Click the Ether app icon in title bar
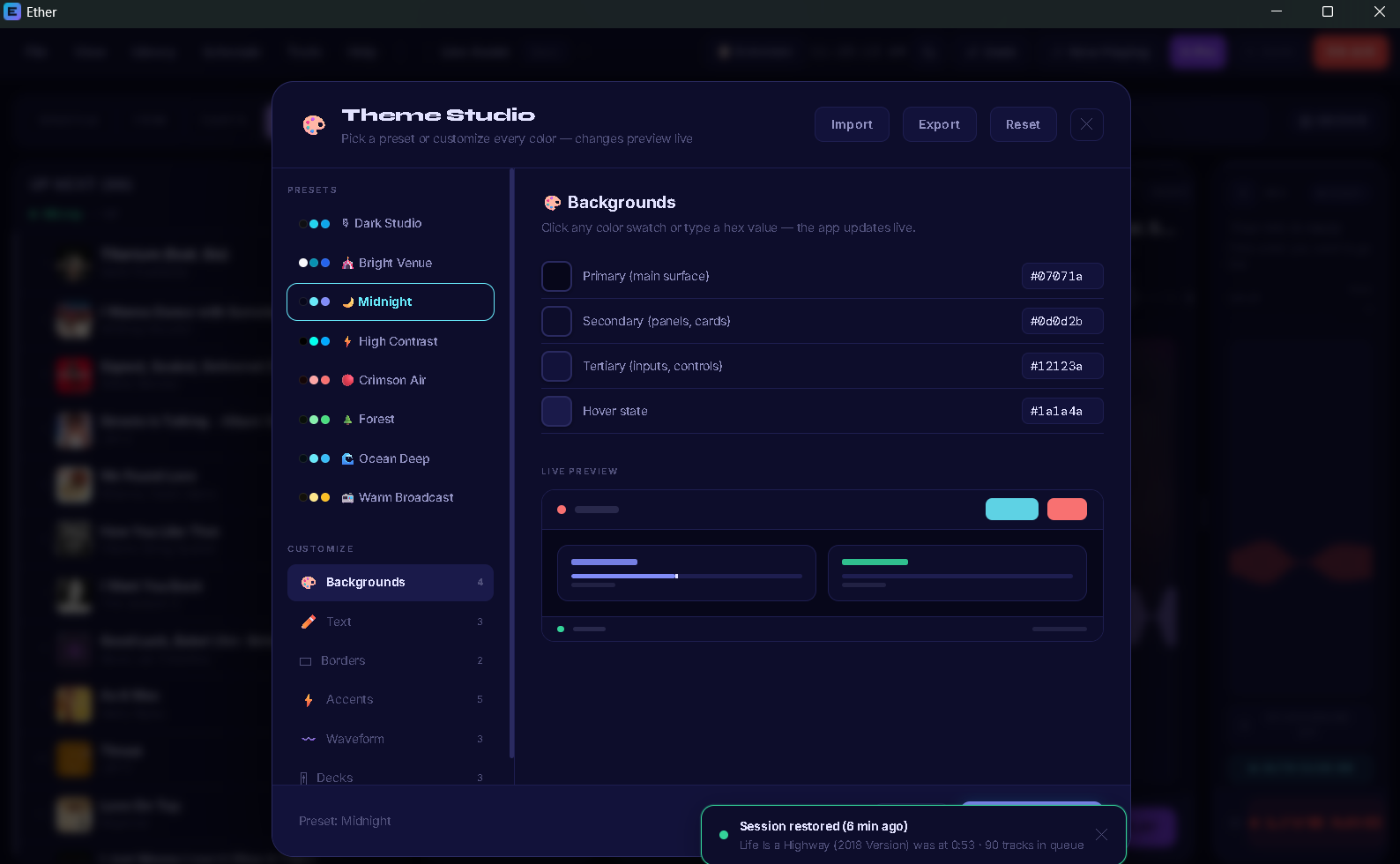 tap(12, 12)
